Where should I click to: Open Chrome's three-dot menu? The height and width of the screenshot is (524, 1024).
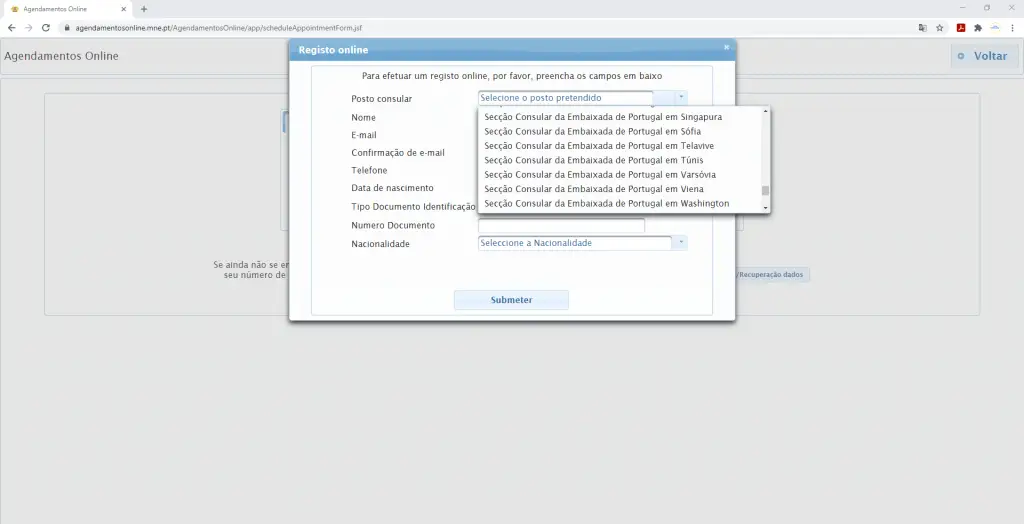[x=1013, y=28]
